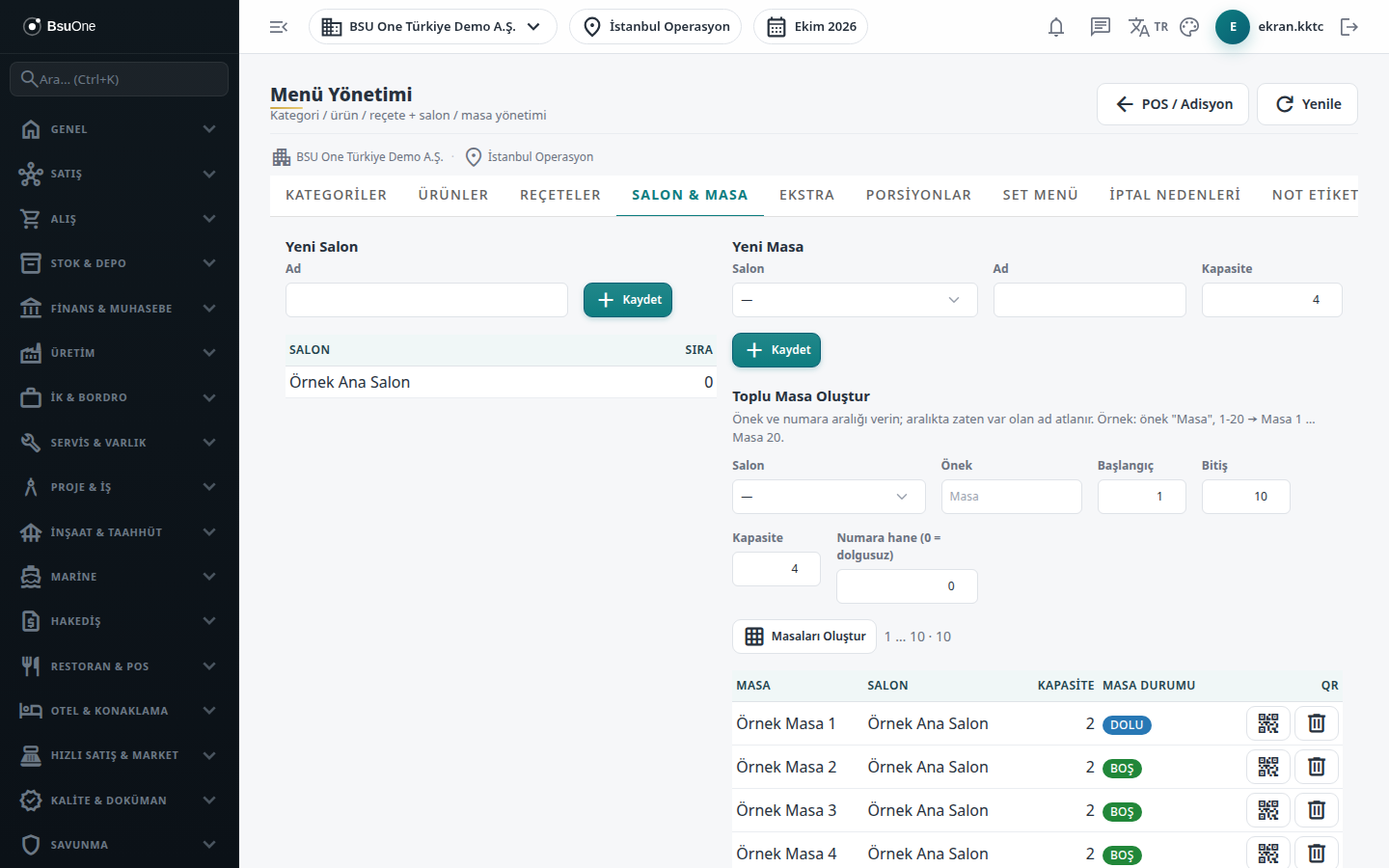Image resolution: width=1389 pixels, height=868 pixels.
Task: Open the İptal Nedenleri tab
Action: click(x=1175, y=195)
